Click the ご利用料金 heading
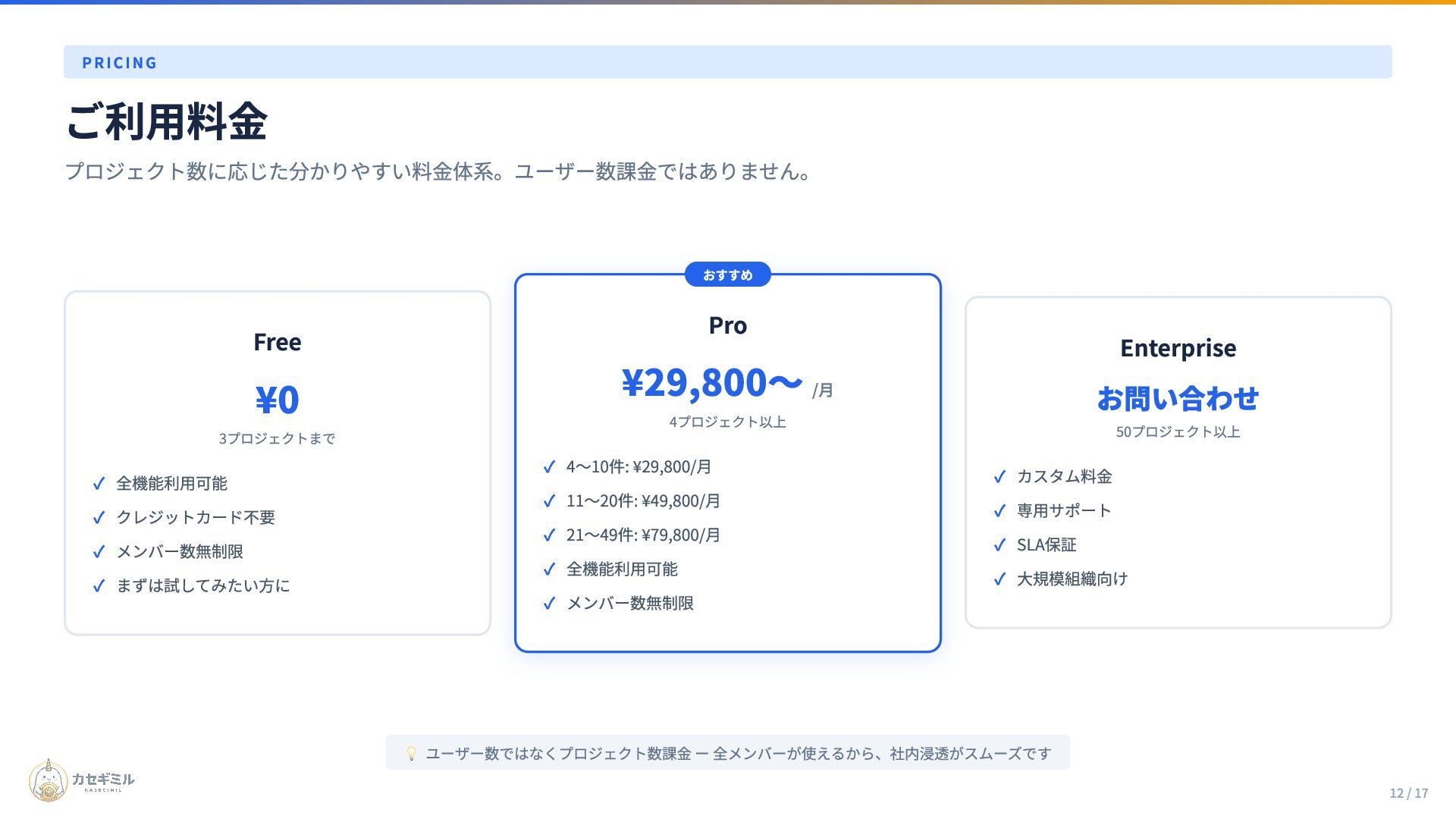Image resolution: width=1456 pixels, height=819 pixels. pyautogui.click(x=167, y=121)
